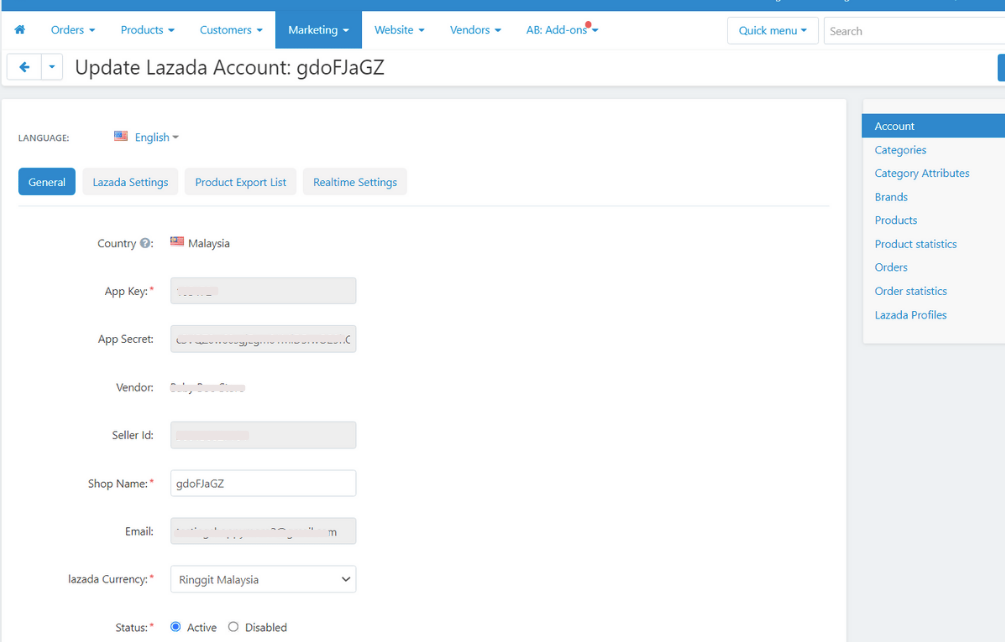The width and height of the screenshot is (1005, 642).
Task: Switch to Realtime Settings tab
Action: pyautogui.click(x=355, y=182)
